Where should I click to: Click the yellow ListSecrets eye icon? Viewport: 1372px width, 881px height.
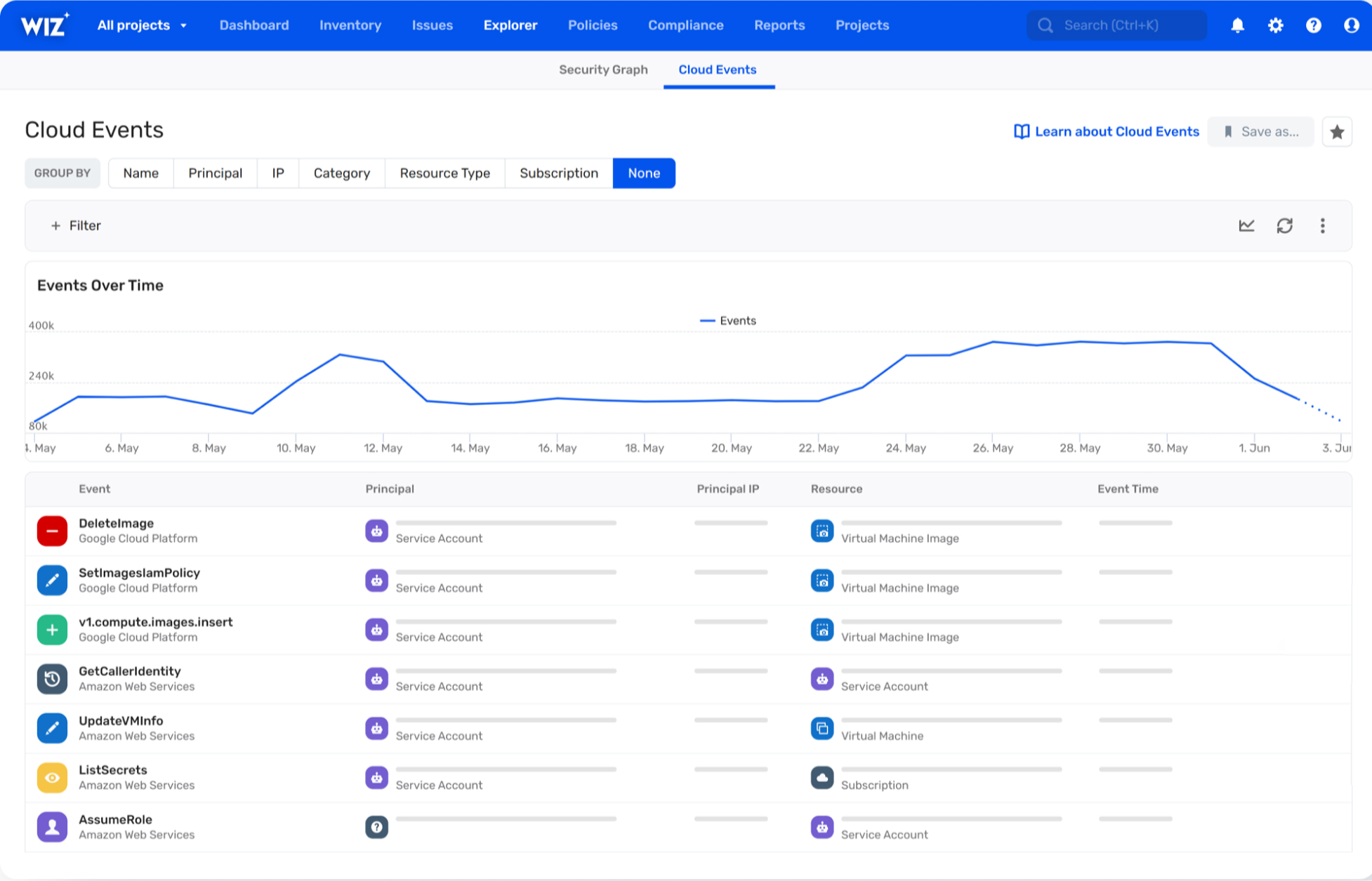click(x=52, y=777)
